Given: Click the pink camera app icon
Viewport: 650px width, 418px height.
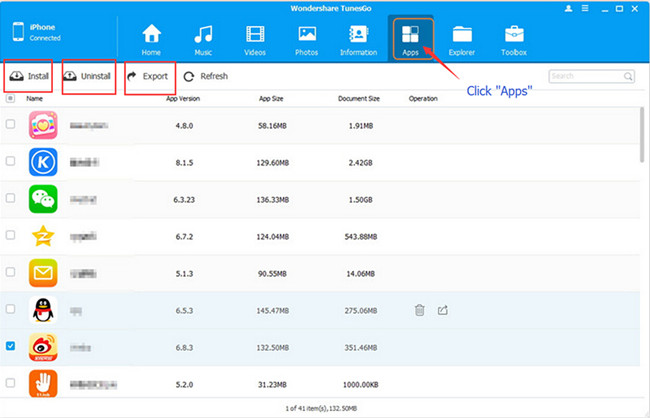Looking at the screenshot, I should (x=43, y=125).
